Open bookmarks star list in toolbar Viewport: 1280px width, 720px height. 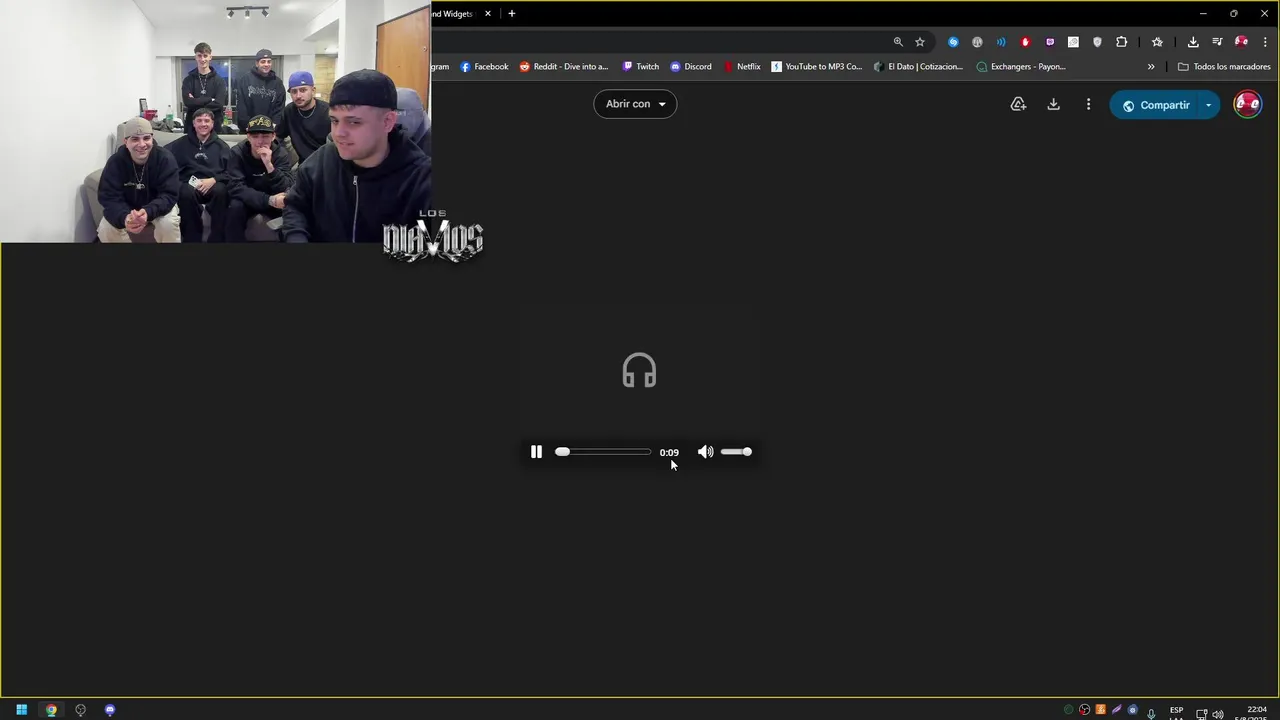pyautogui.click(x=1157, y=42)
